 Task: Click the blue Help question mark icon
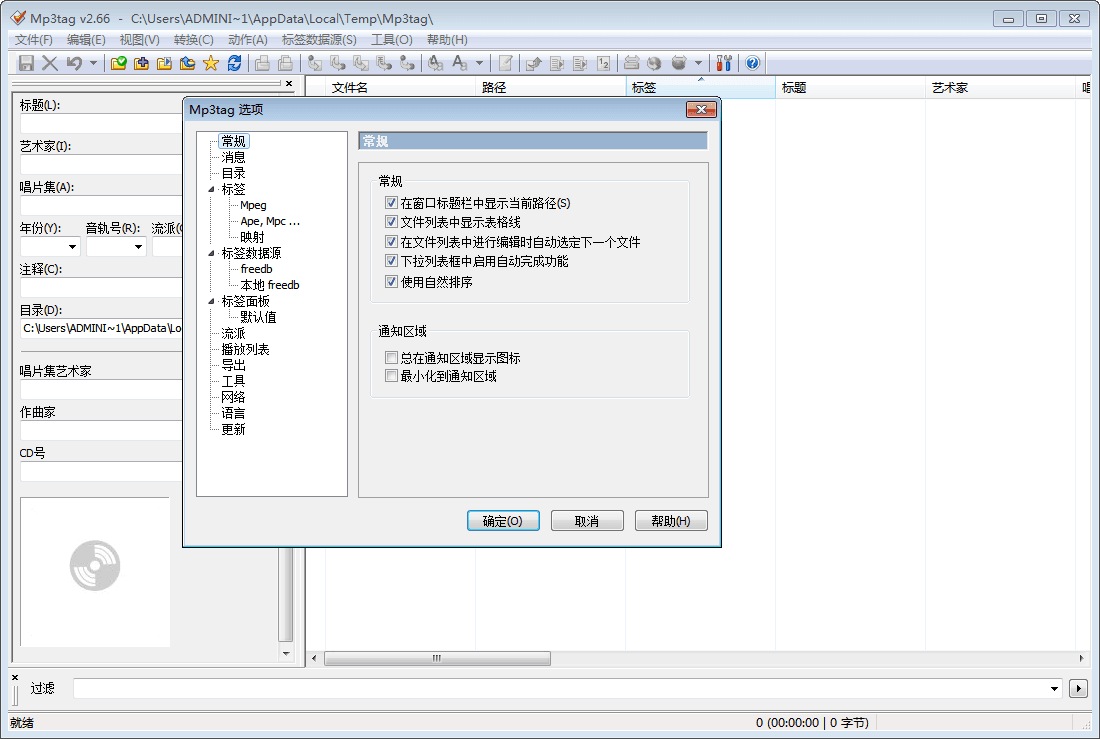click(753, 63)
